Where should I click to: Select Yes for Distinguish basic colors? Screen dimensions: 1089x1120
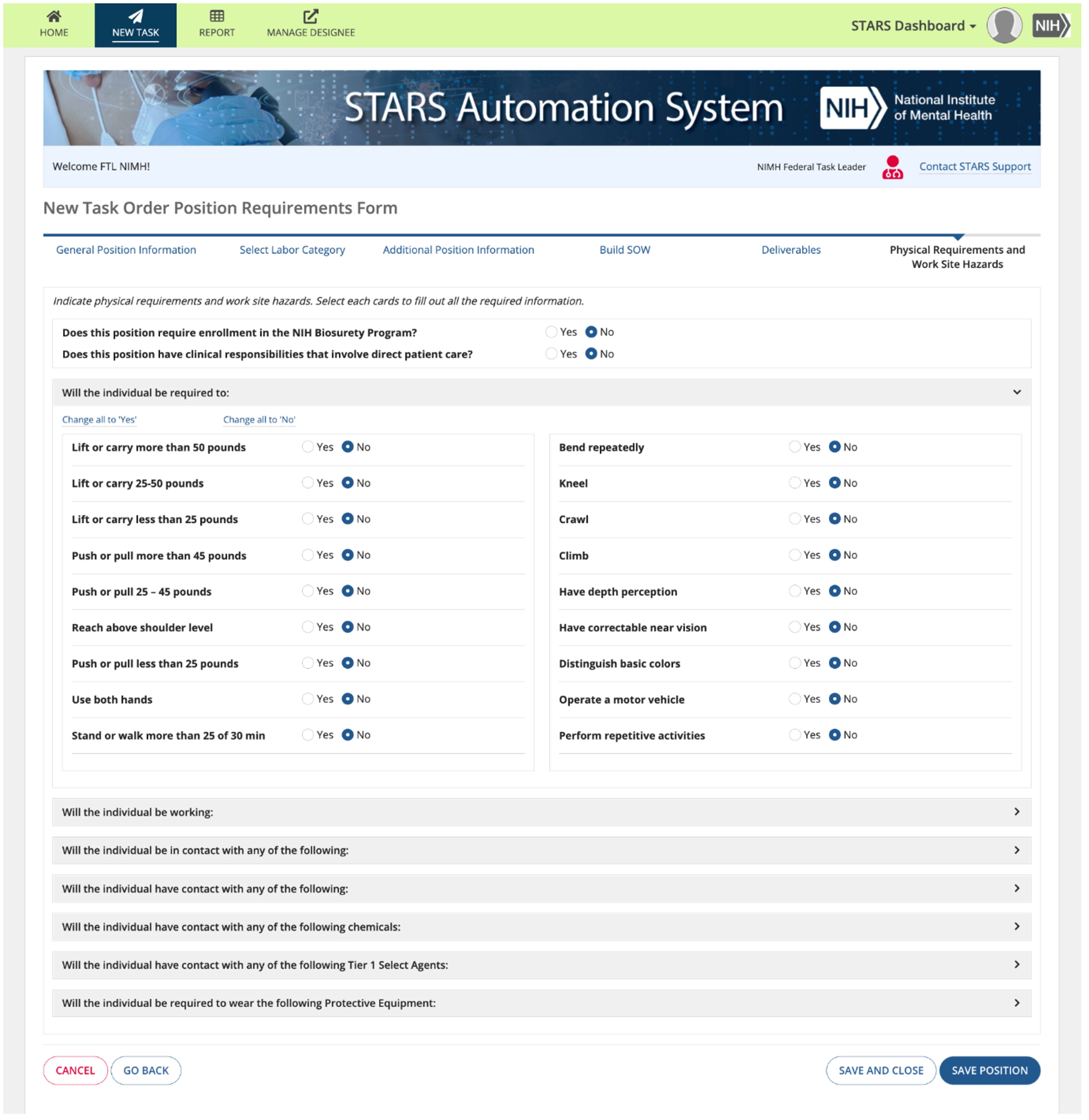(x=795, y=663)
